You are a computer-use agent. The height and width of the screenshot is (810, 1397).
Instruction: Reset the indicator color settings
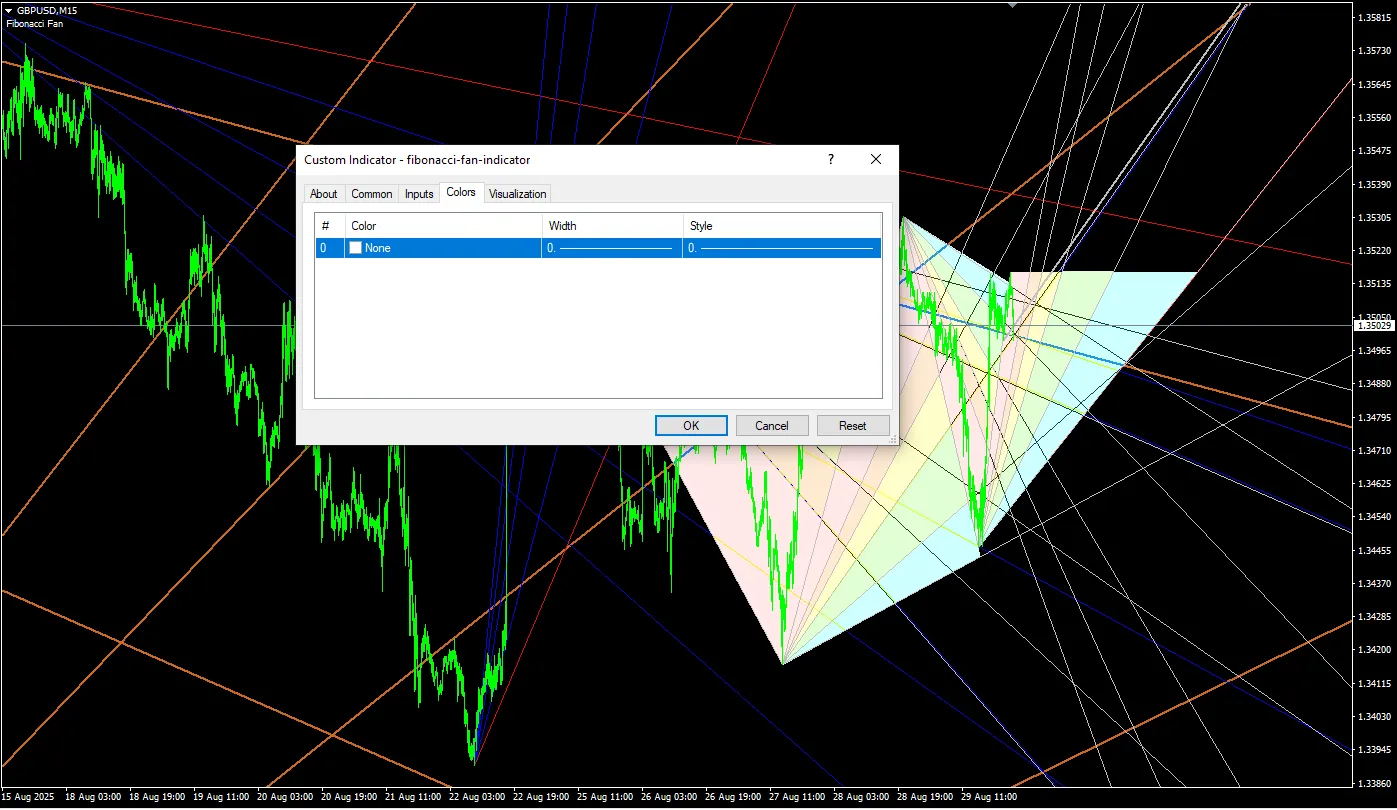click(852, 426)
